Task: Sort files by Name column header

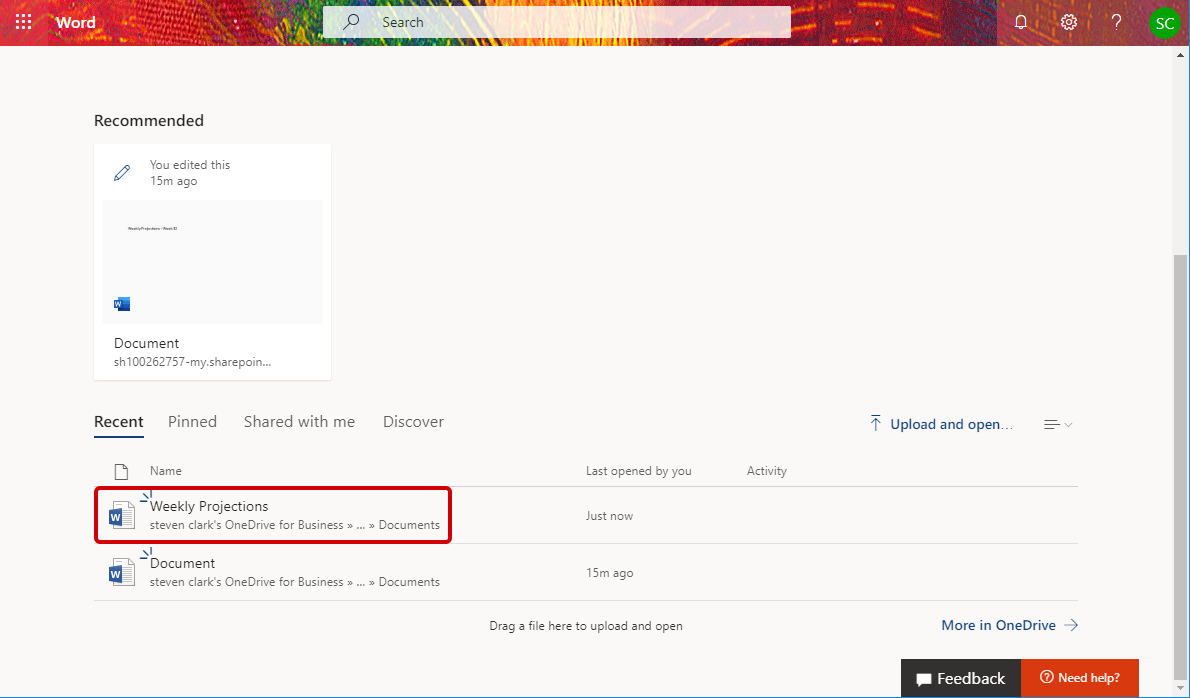Action: coord(166,471)
